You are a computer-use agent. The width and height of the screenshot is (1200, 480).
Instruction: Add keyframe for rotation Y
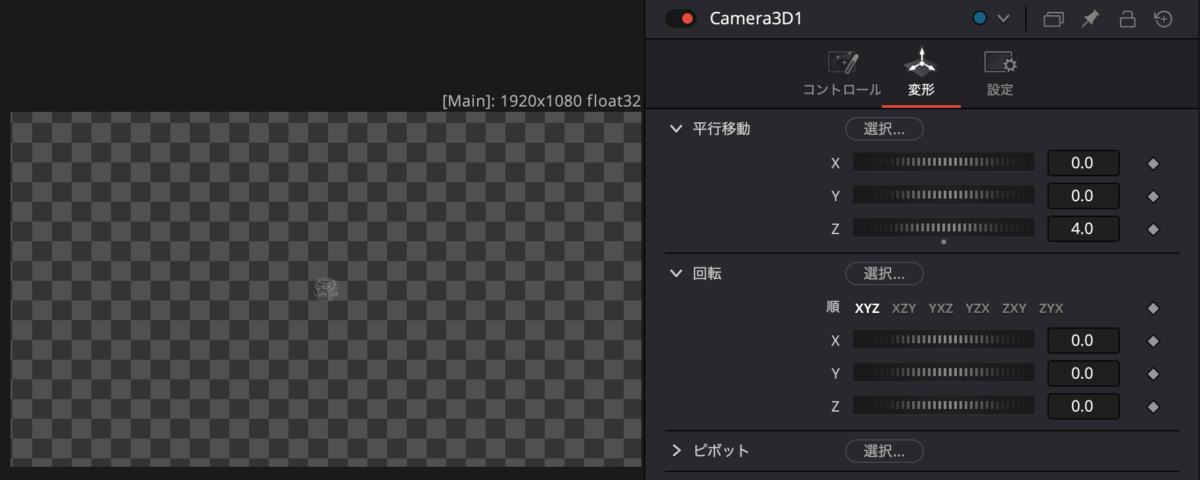(x=1152, y=374)
